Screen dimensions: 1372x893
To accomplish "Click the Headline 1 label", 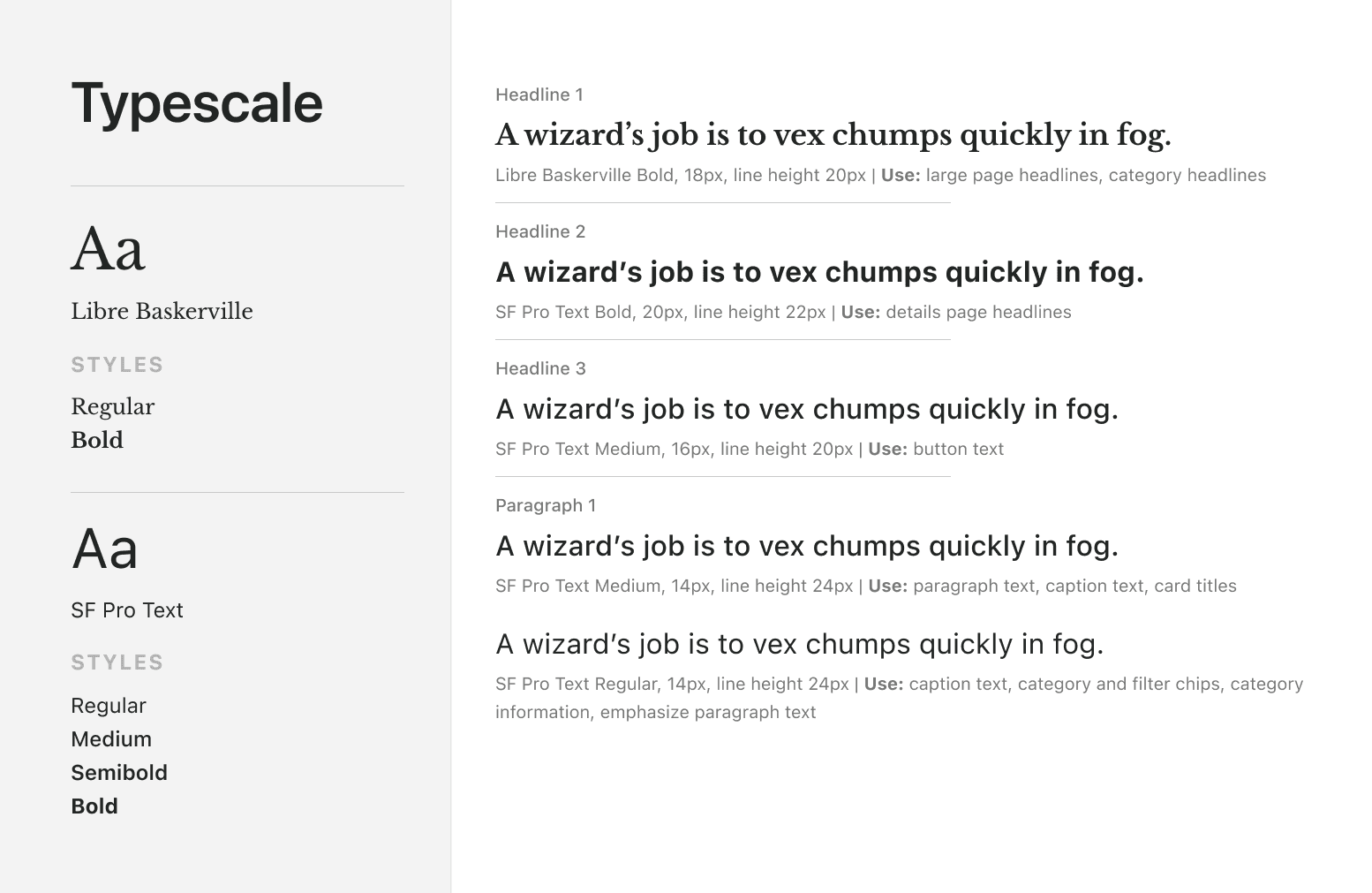I will pos(539,95).
